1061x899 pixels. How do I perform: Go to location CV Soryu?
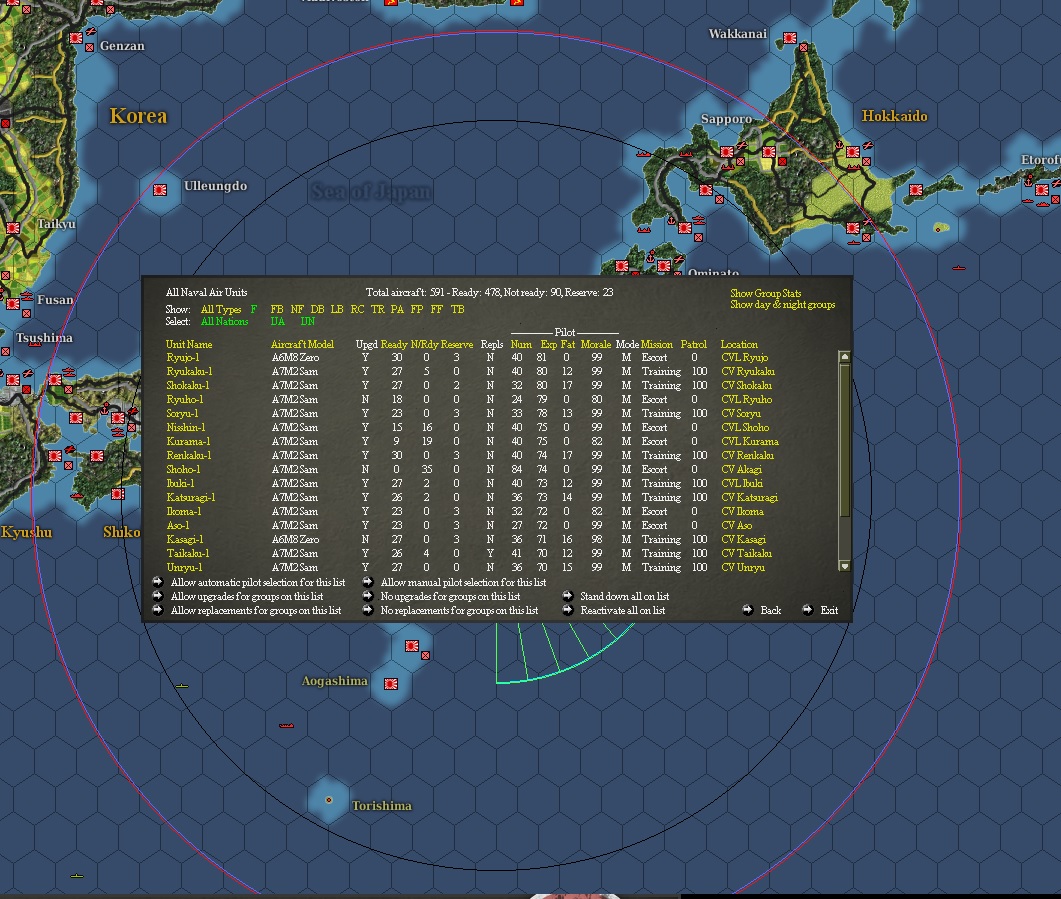coord(741,413)
